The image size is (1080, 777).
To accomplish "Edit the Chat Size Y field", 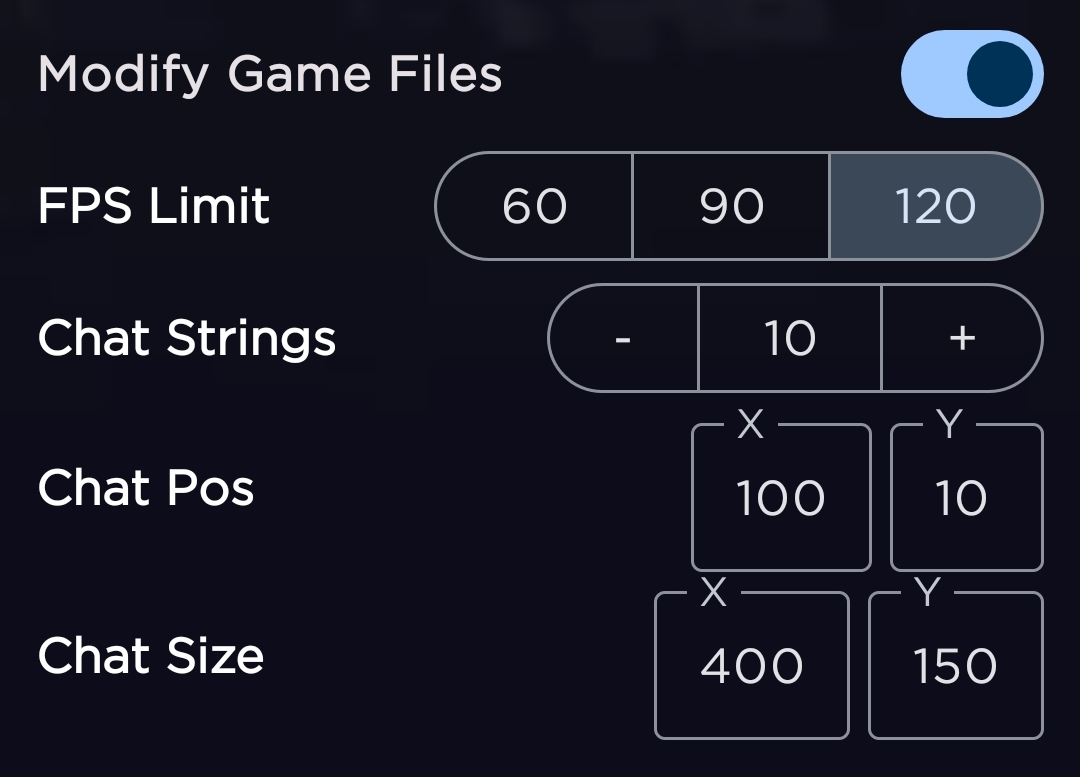I will point(956,666).
